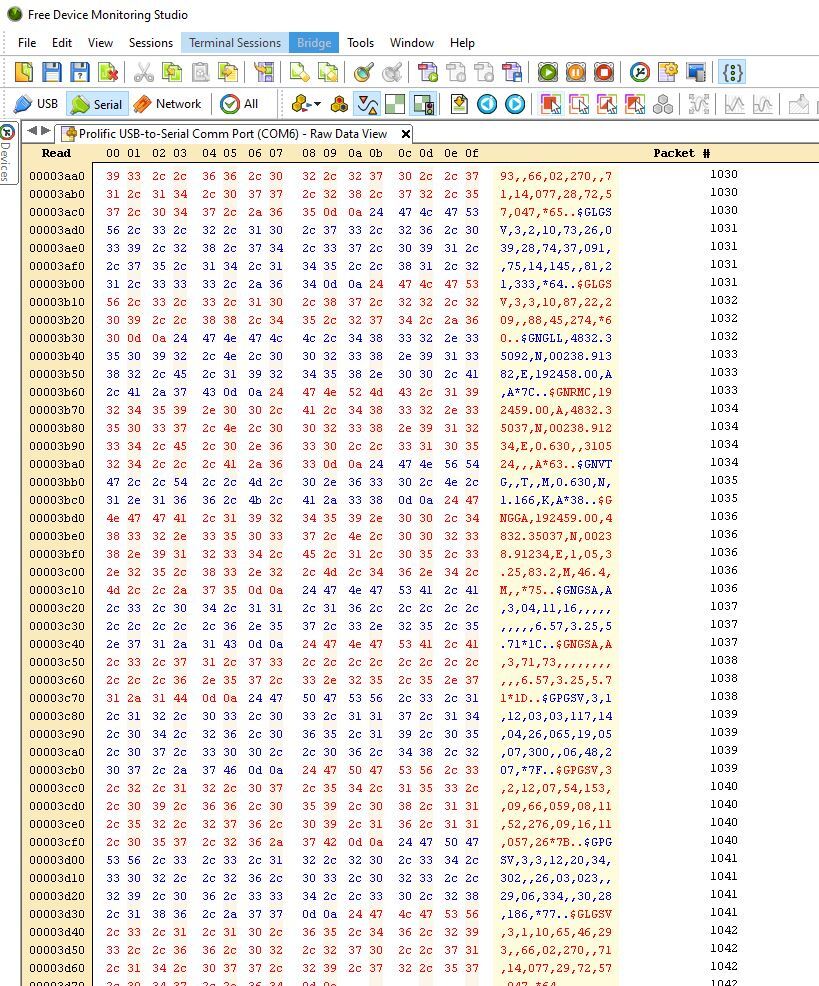
Task: Click the $GNRMC,19 ASCII text
Action: (581, 392)
